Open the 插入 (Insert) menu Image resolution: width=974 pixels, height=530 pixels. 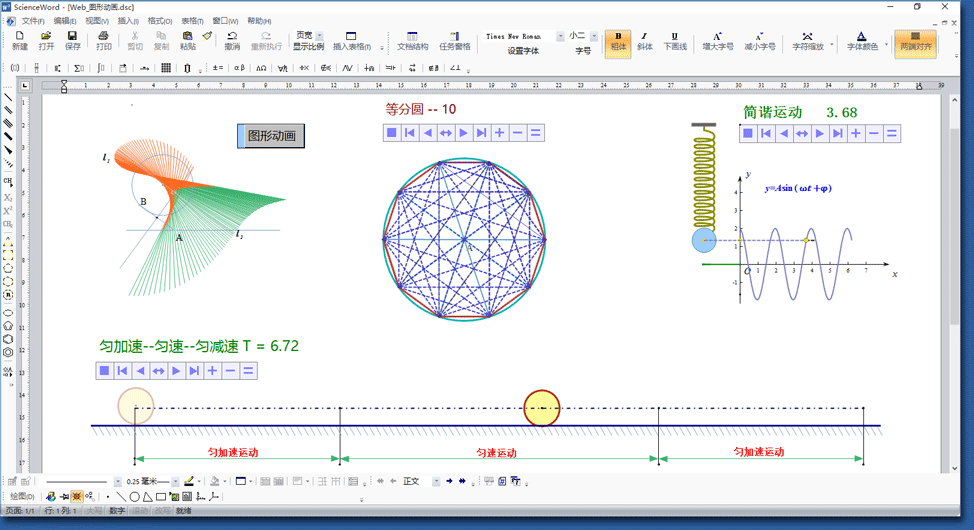pyautogui.click(x=128, y=20)
